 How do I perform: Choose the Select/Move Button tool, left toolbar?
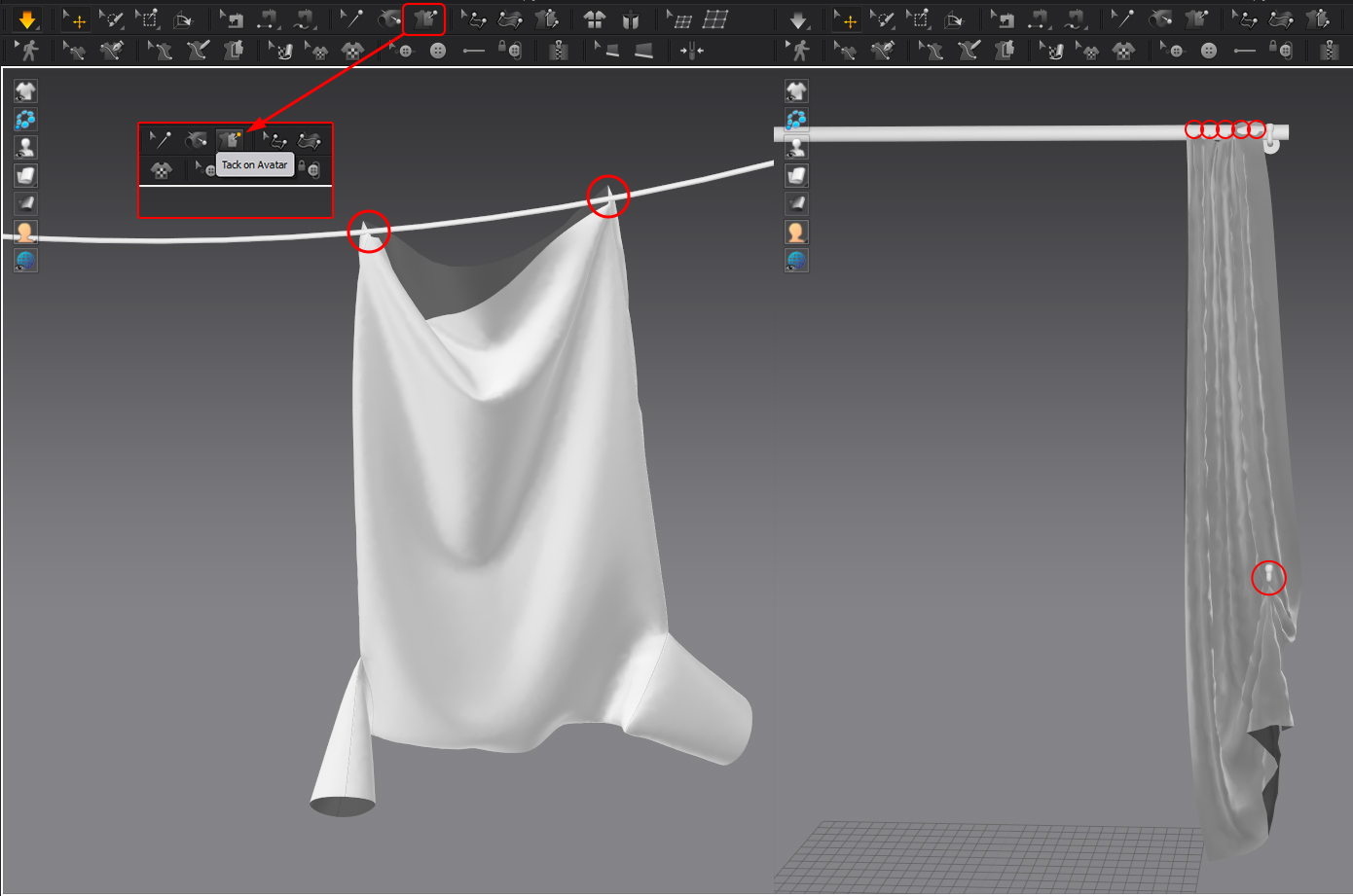401,51
